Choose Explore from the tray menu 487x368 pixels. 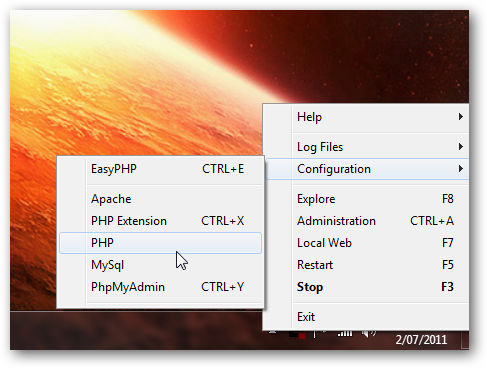[x=367, y=199]
